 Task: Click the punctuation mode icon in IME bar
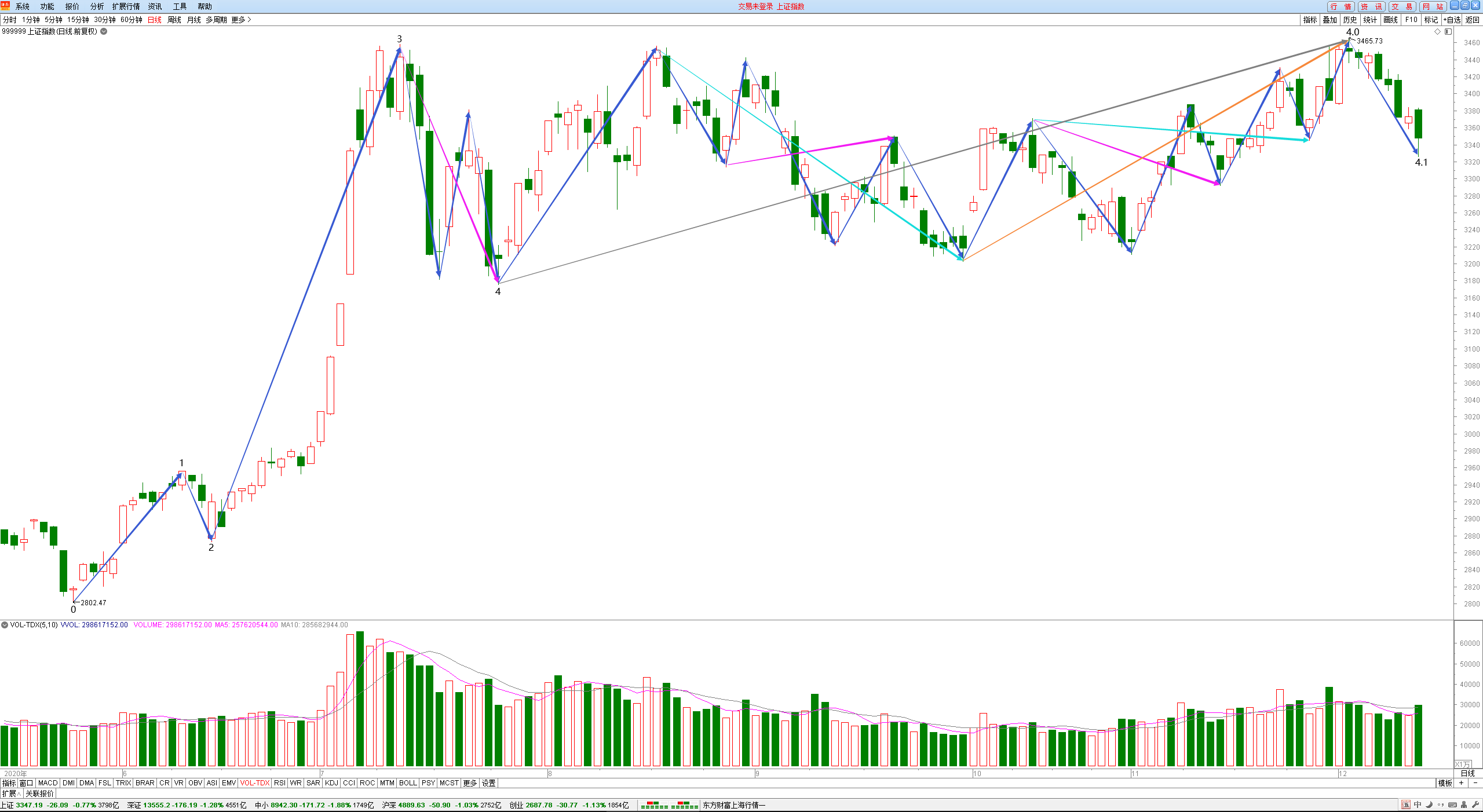click(x=1441, y=804)
